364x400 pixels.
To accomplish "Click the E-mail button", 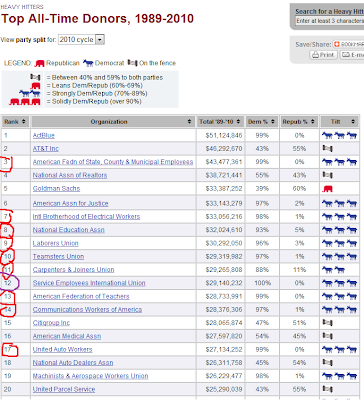I will click(x=352, y=55).
